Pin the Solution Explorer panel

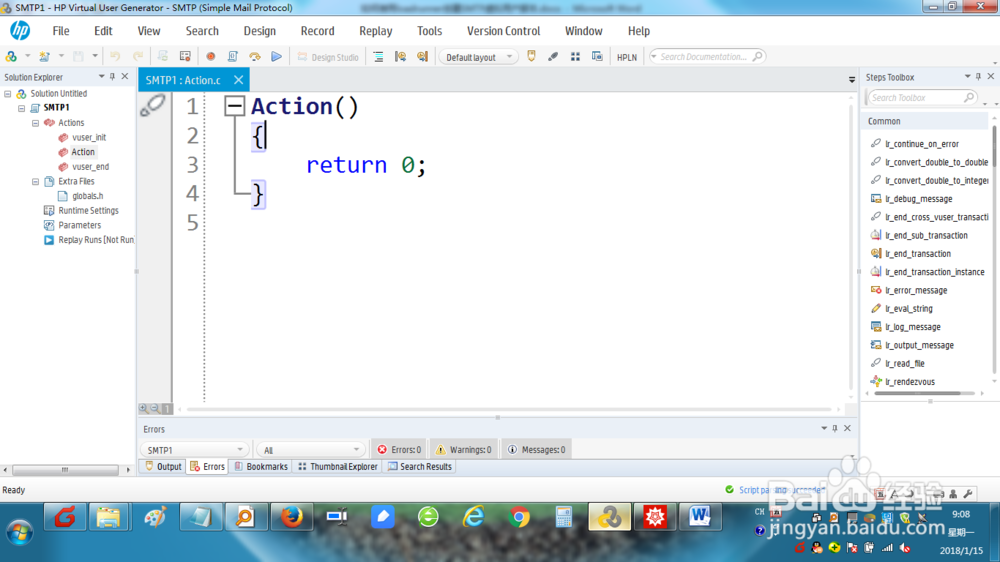113,77
